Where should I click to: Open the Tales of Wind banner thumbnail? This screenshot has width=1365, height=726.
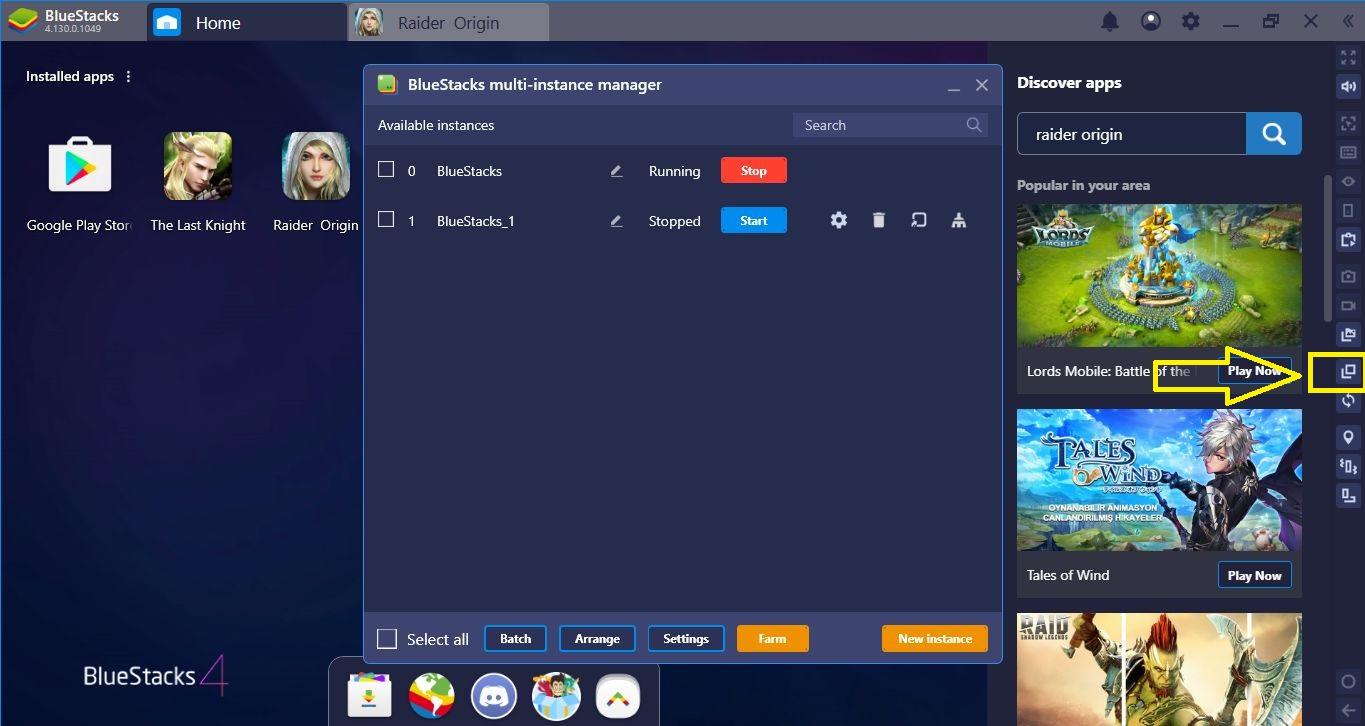point(1160,480)
